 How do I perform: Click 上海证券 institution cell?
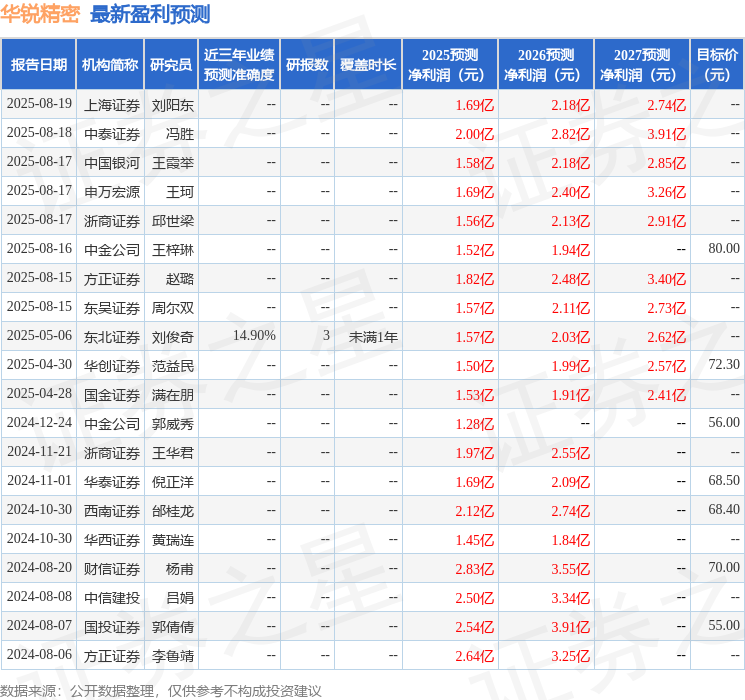pos(112,105)
